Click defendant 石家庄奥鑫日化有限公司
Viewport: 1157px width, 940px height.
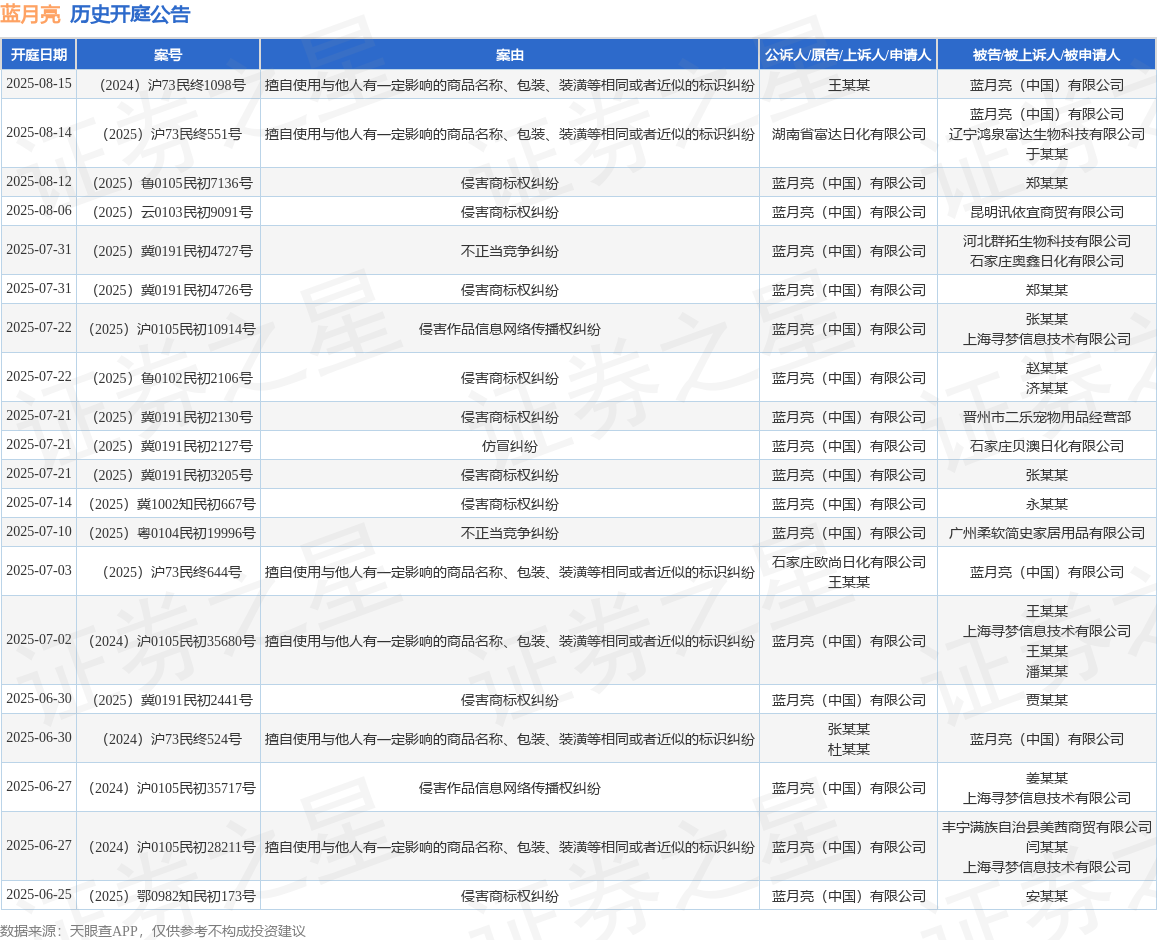click(x=1046, y=261)
